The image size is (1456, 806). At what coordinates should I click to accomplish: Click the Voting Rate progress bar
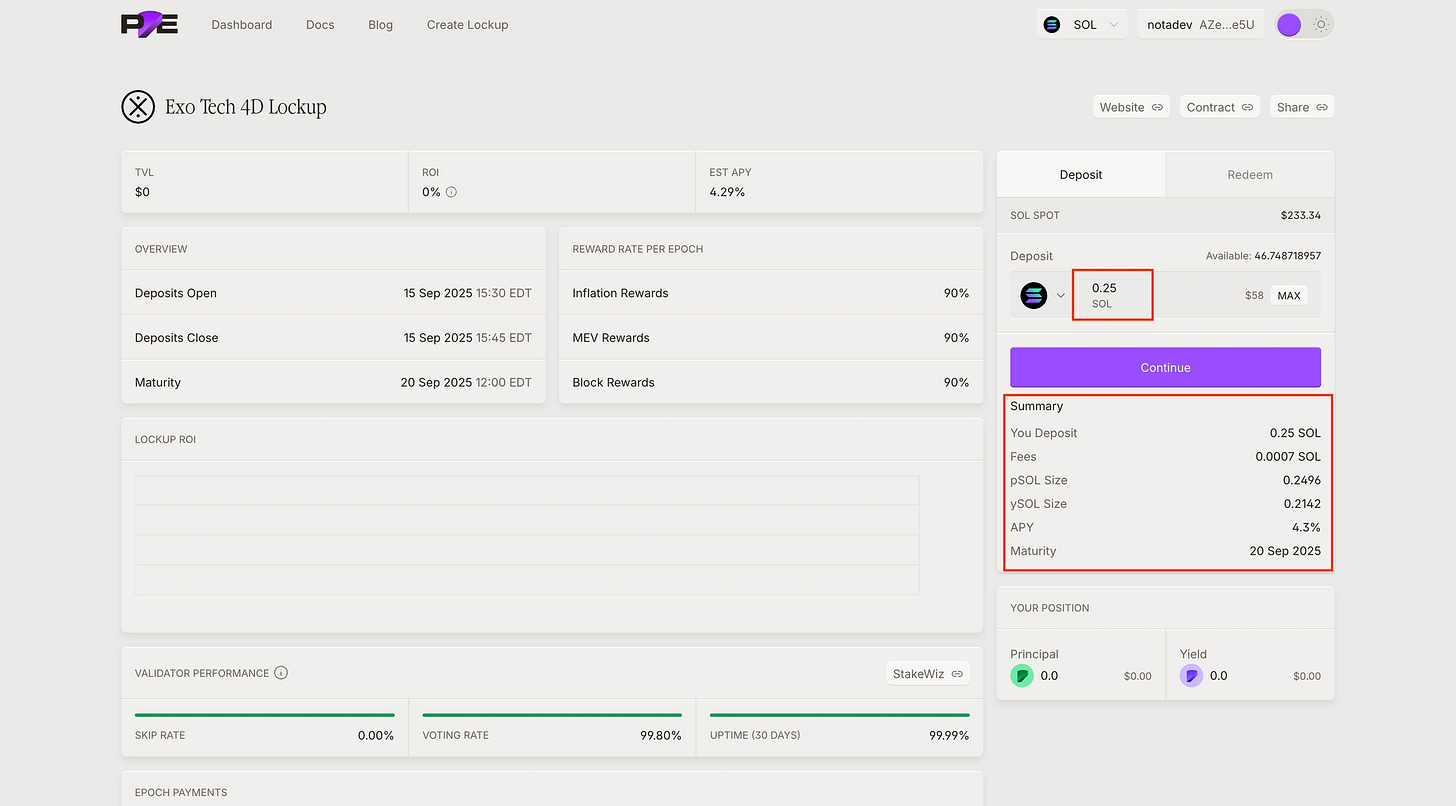coord(552,715)
